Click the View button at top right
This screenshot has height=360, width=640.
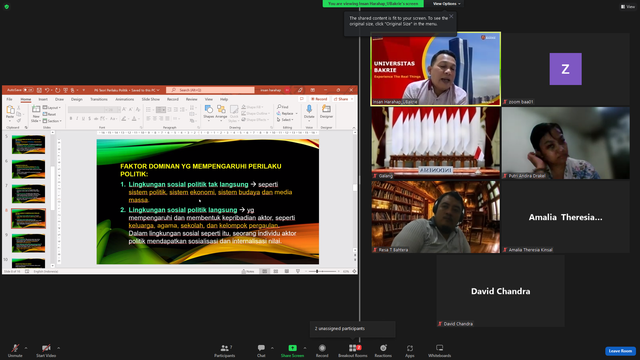[628, 7]
